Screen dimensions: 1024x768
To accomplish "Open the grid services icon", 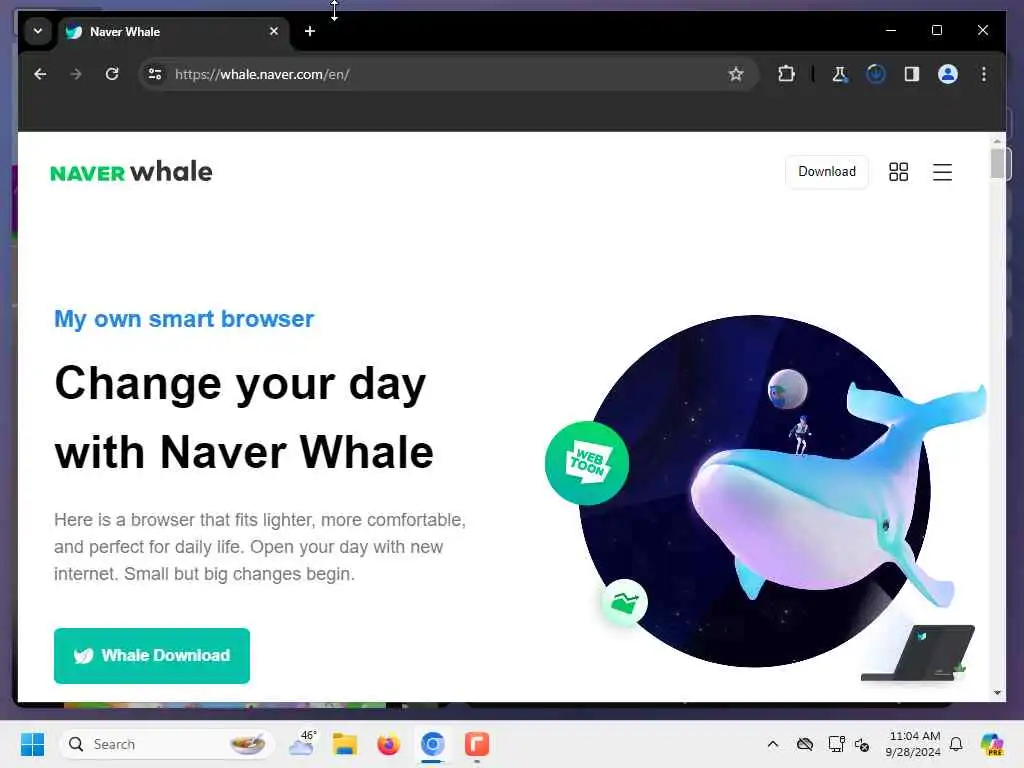I will click(899, 172).
